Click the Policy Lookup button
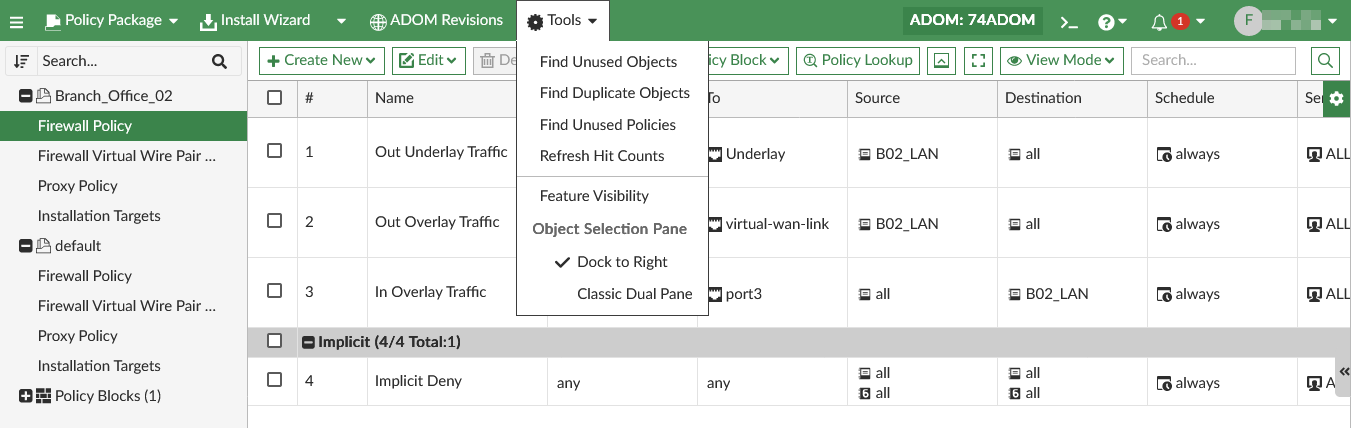 [858, 60]
